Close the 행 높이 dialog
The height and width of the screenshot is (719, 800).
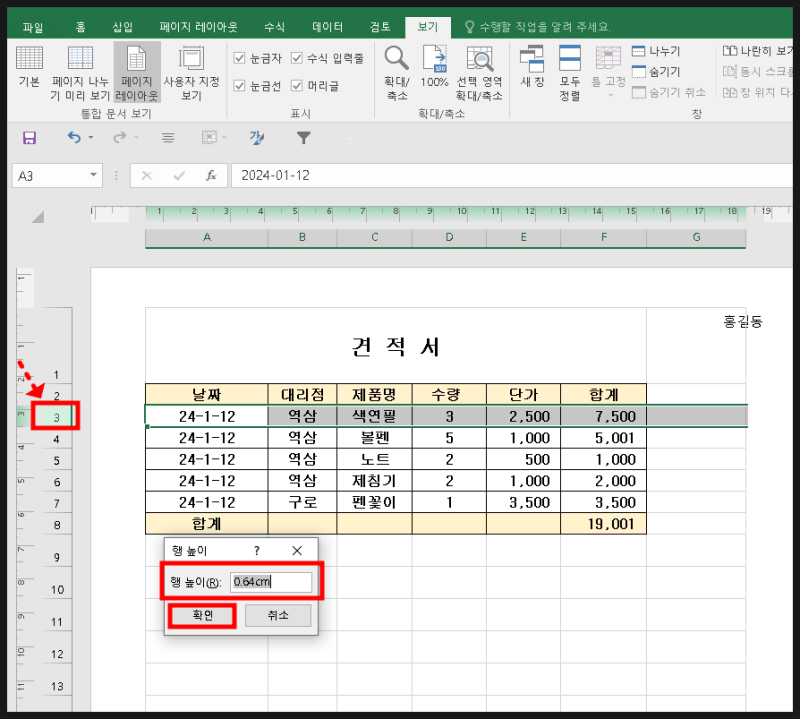(297, 551)
